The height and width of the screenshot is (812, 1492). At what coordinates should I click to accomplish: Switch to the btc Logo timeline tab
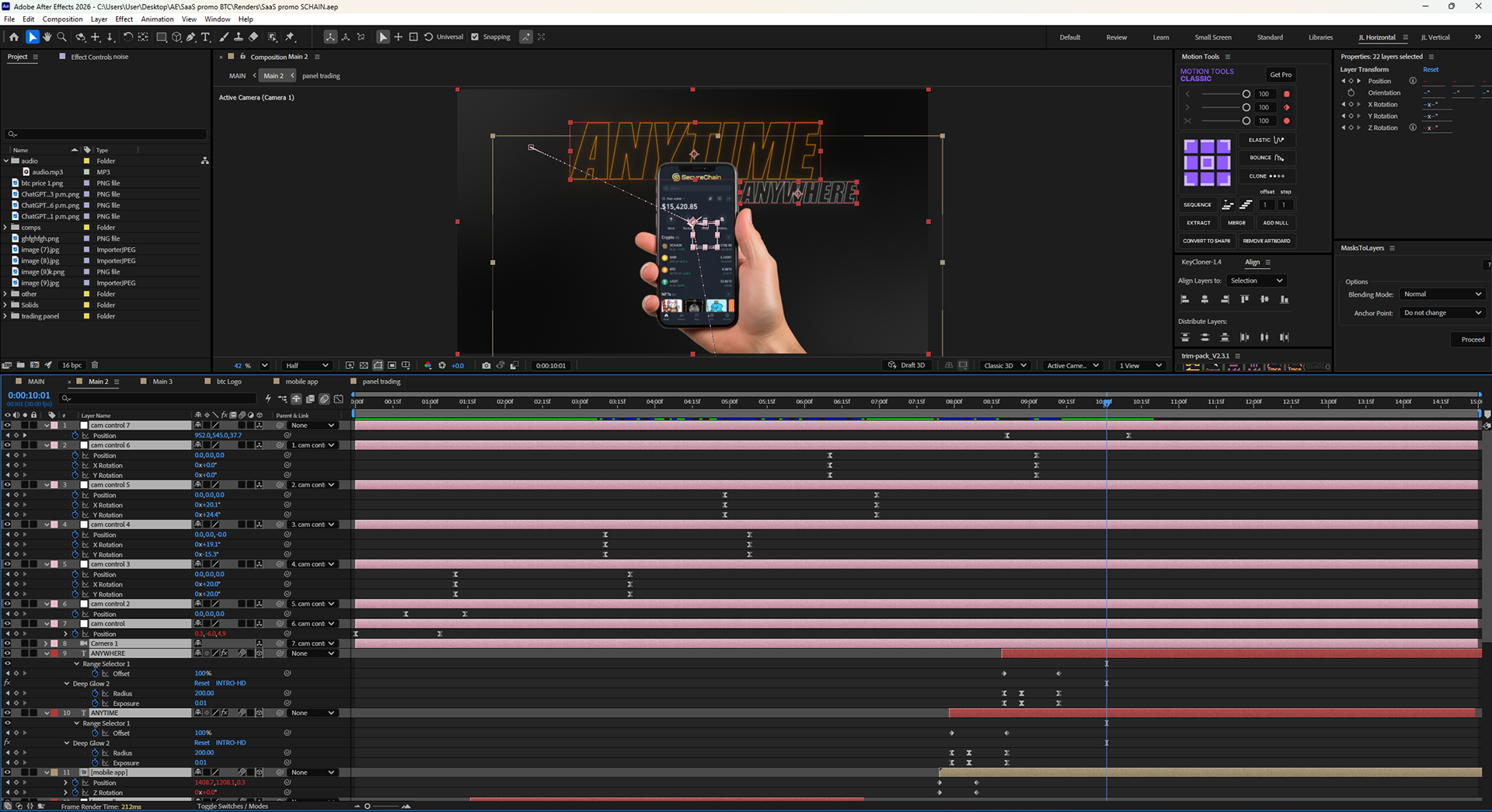[228, 382]
